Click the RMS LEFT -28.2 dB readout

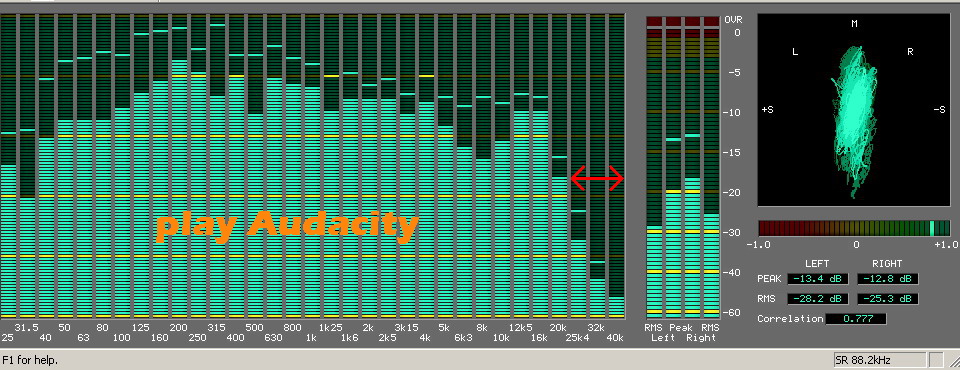pos(817,299)
